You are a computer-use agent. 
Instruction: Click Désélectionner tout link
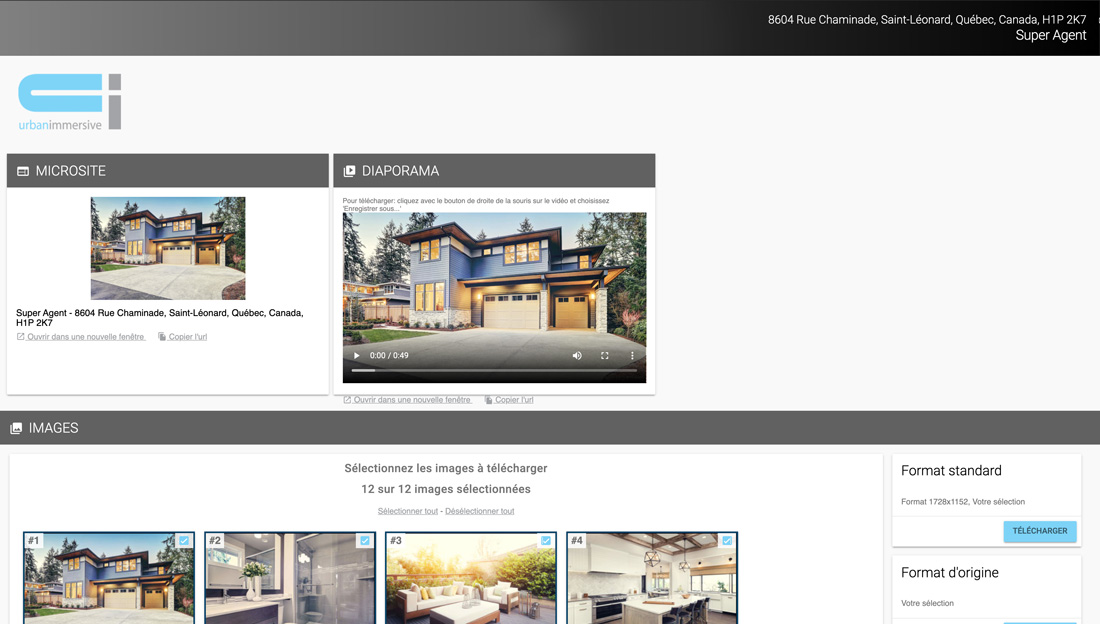pyautogui.click(x=480, y=511)
